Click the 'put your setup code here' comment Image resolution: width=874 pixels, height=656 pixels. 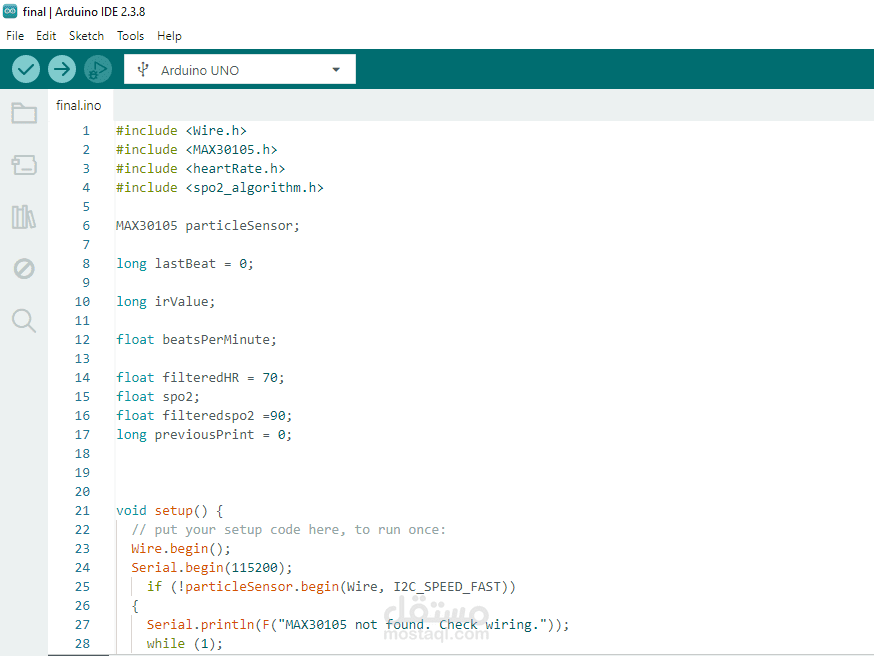point(289,529)
